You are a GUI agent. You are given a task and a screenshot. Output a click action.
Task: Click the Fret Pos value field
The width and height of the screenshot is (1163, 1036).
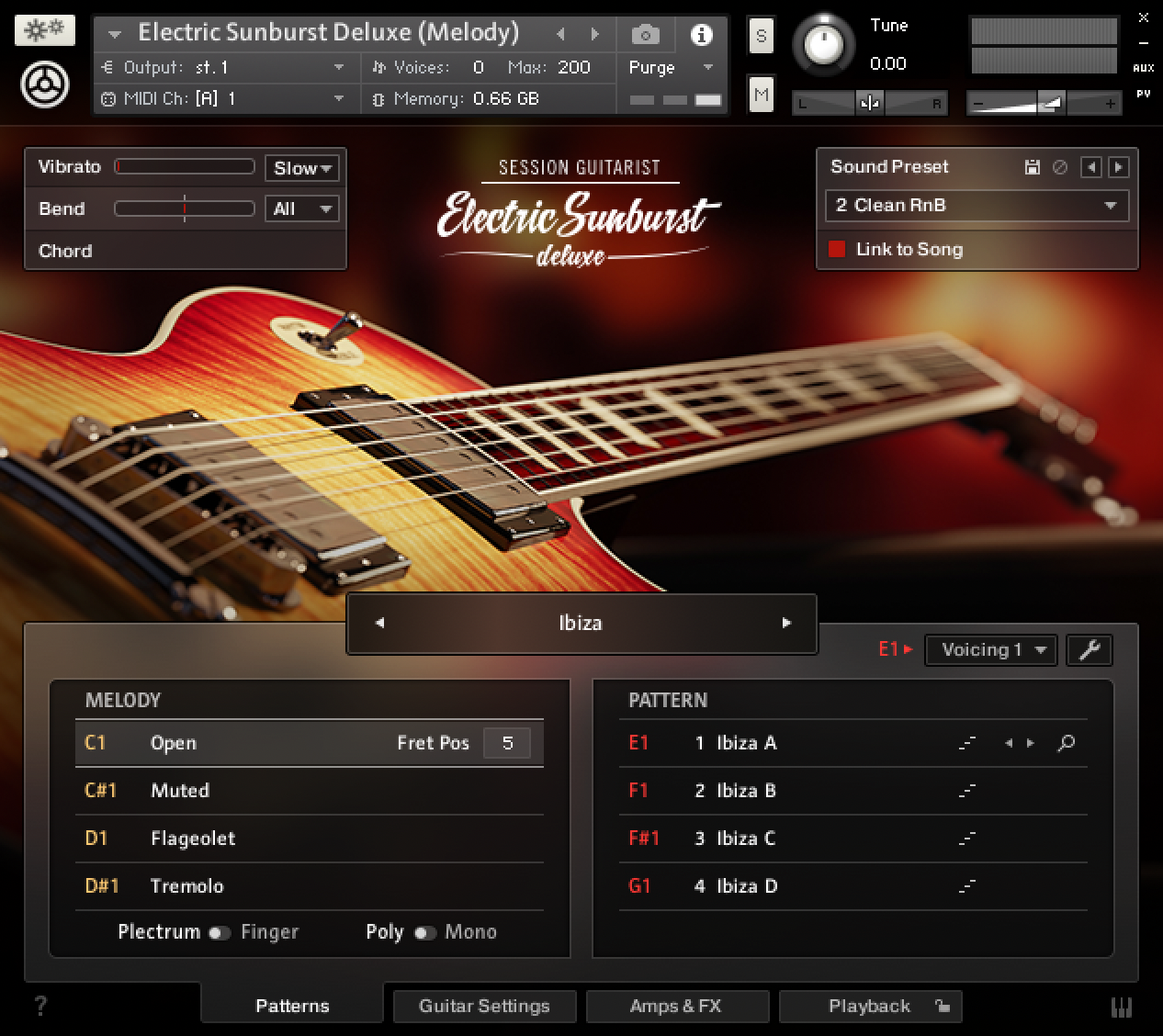tap(507, 743)
